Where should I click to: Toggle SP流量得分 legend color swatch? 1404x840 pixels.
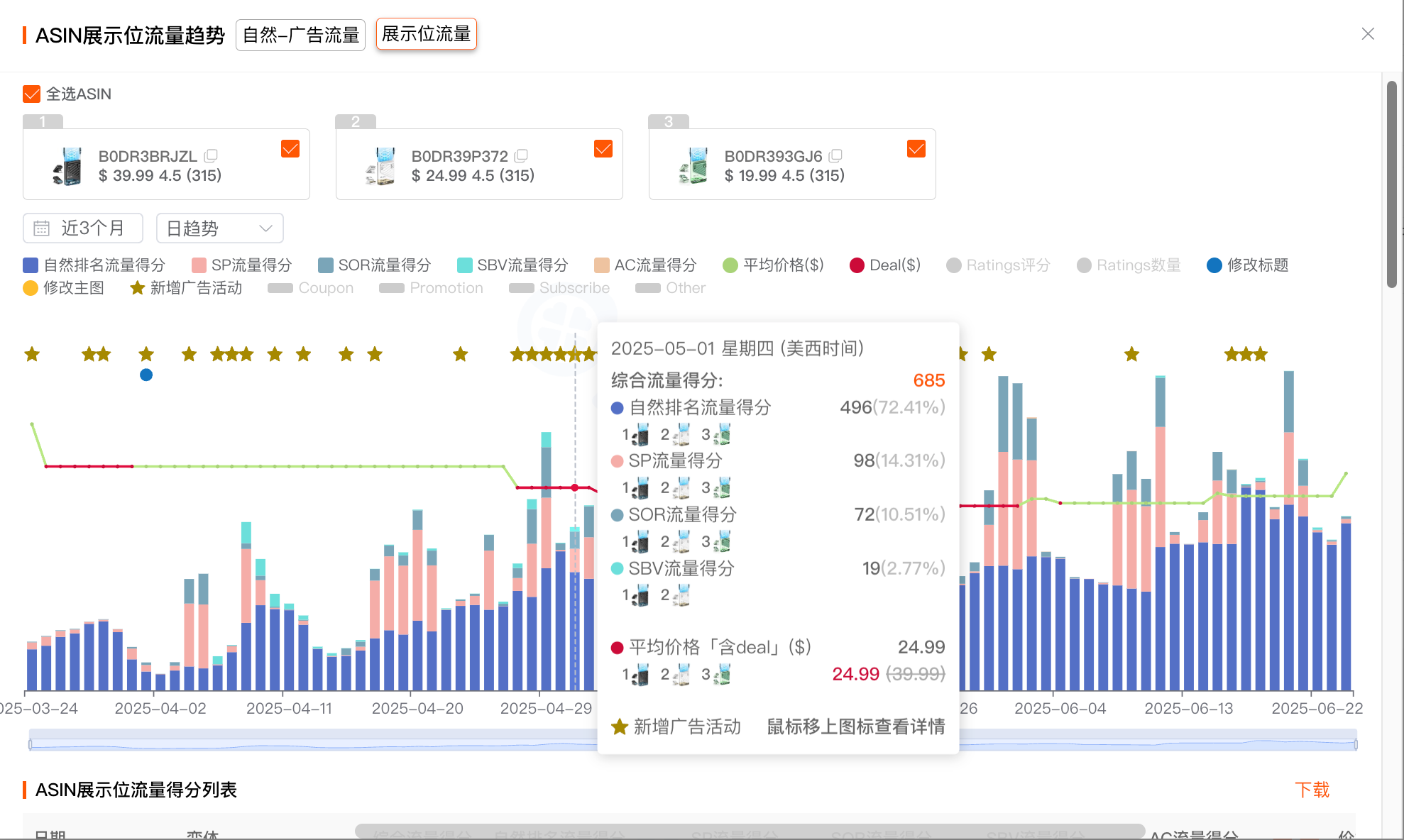pyautogui.click(x=199, y=265)
